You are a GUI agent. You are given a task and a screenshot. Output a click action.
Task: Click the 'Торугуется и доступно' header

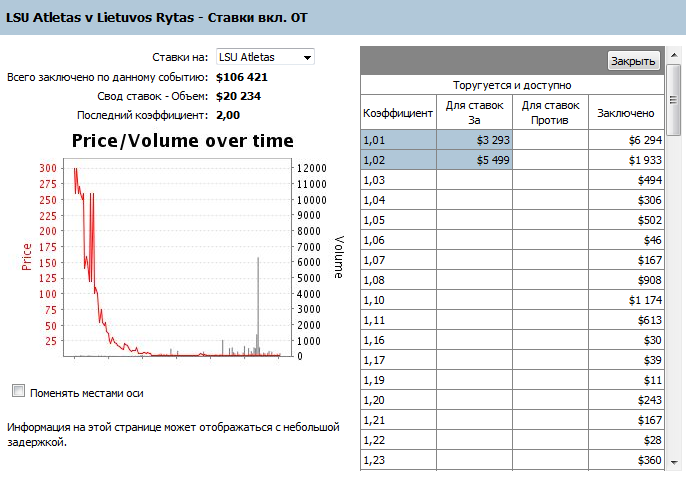pyautogui.click(x=512, y=85)
